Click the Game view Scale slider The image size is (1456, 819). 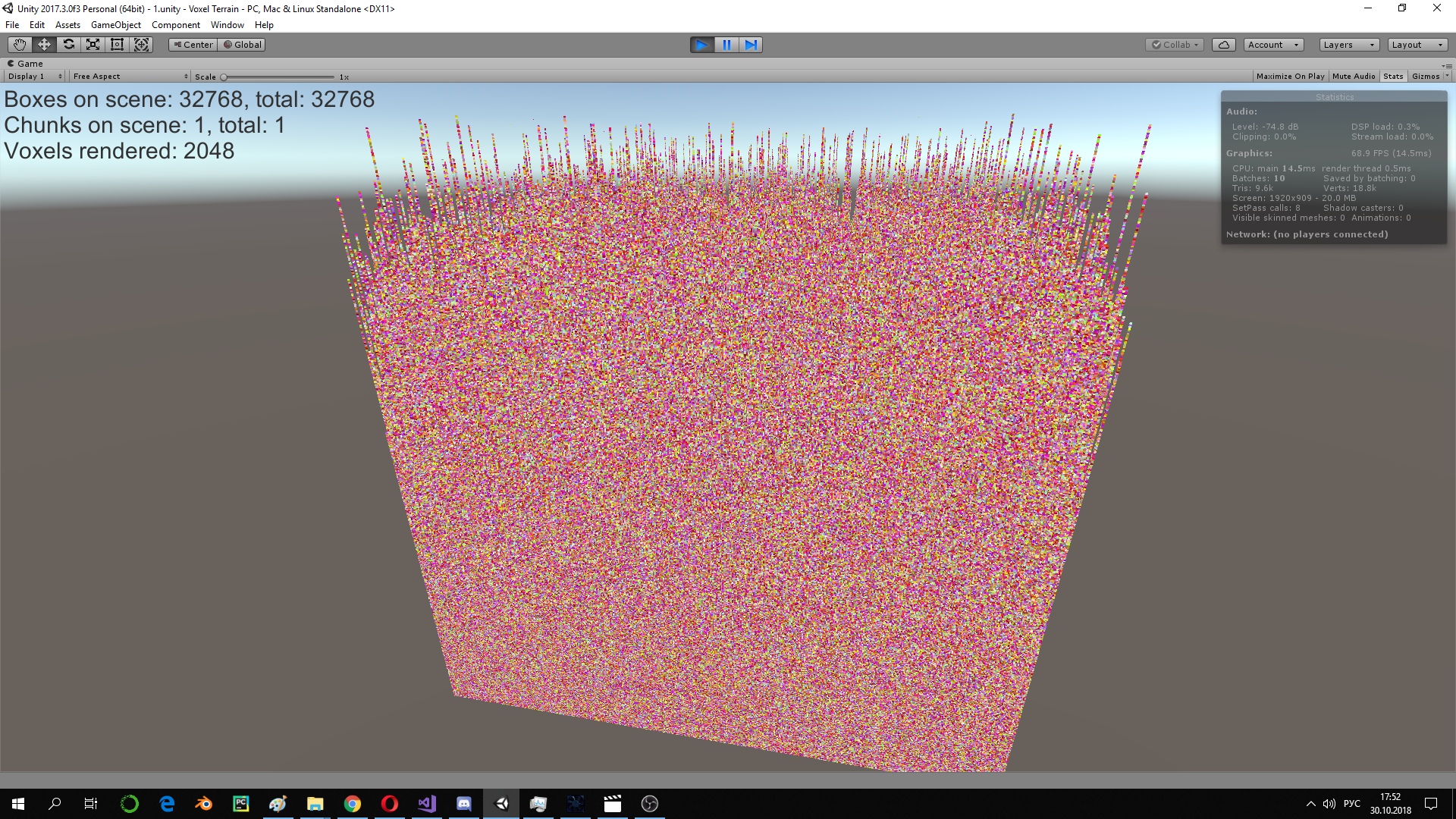pos(225,77)
